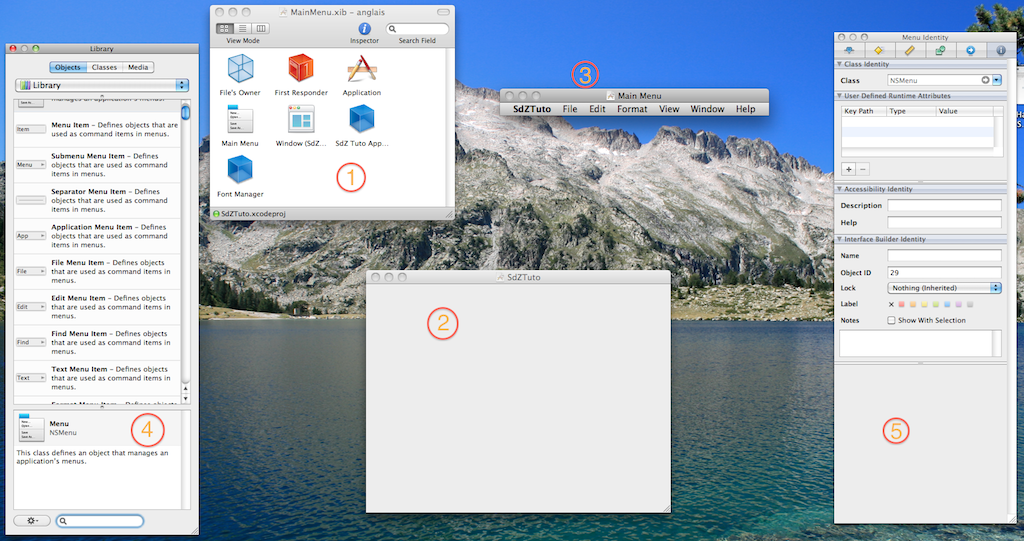Remove runtime attribute with minus button
This screenshot has width=1024, height=541.
(863, 169)
